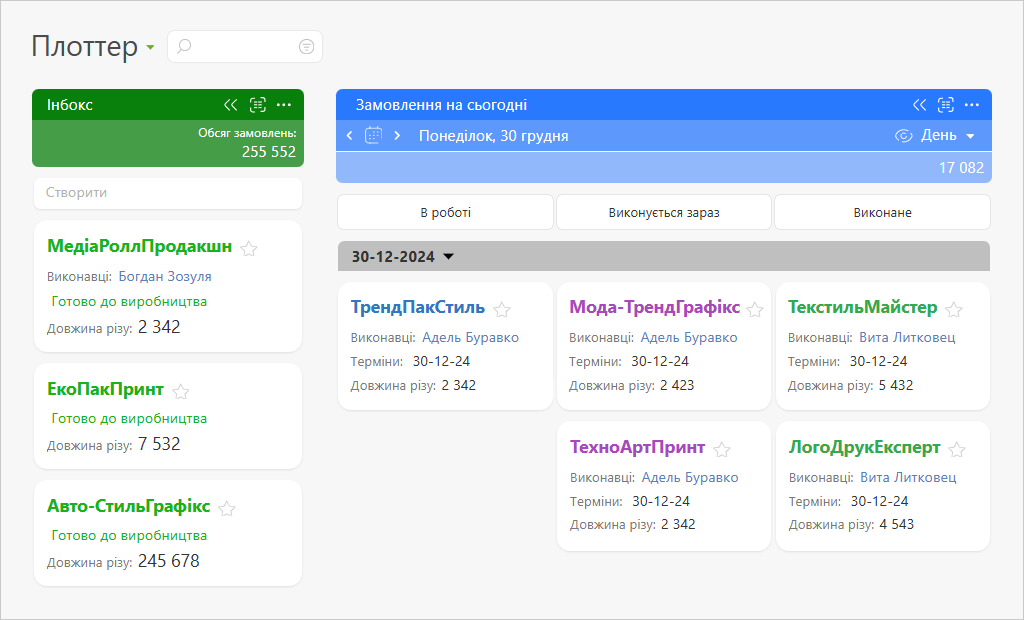Star the МедіаРоллПродакшн card
Image resolution: width=1024 pixels, height=620 pixels.
(249, 248)
